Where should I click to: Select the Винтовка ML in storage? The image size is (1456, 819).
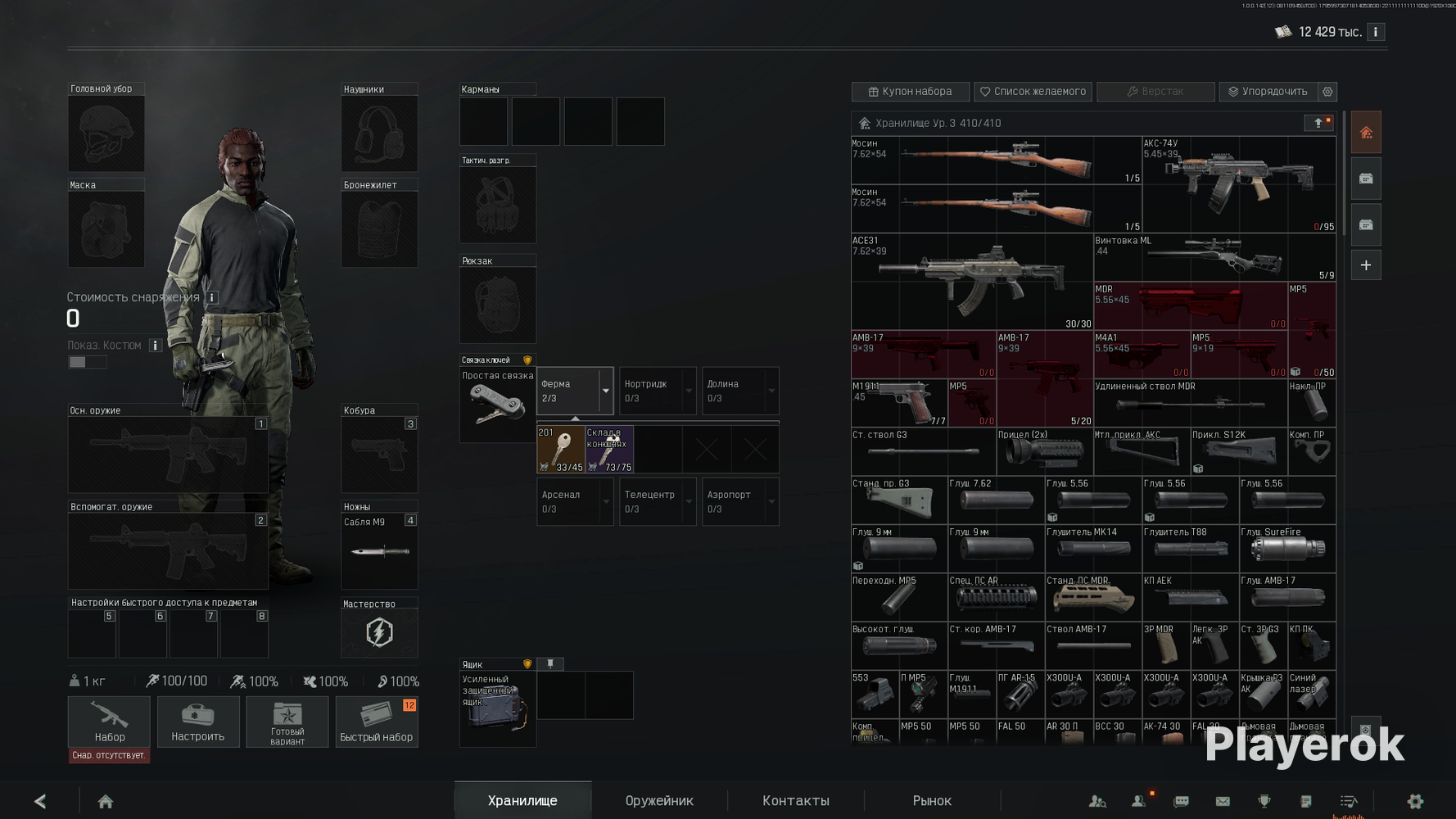point(1214,257)
